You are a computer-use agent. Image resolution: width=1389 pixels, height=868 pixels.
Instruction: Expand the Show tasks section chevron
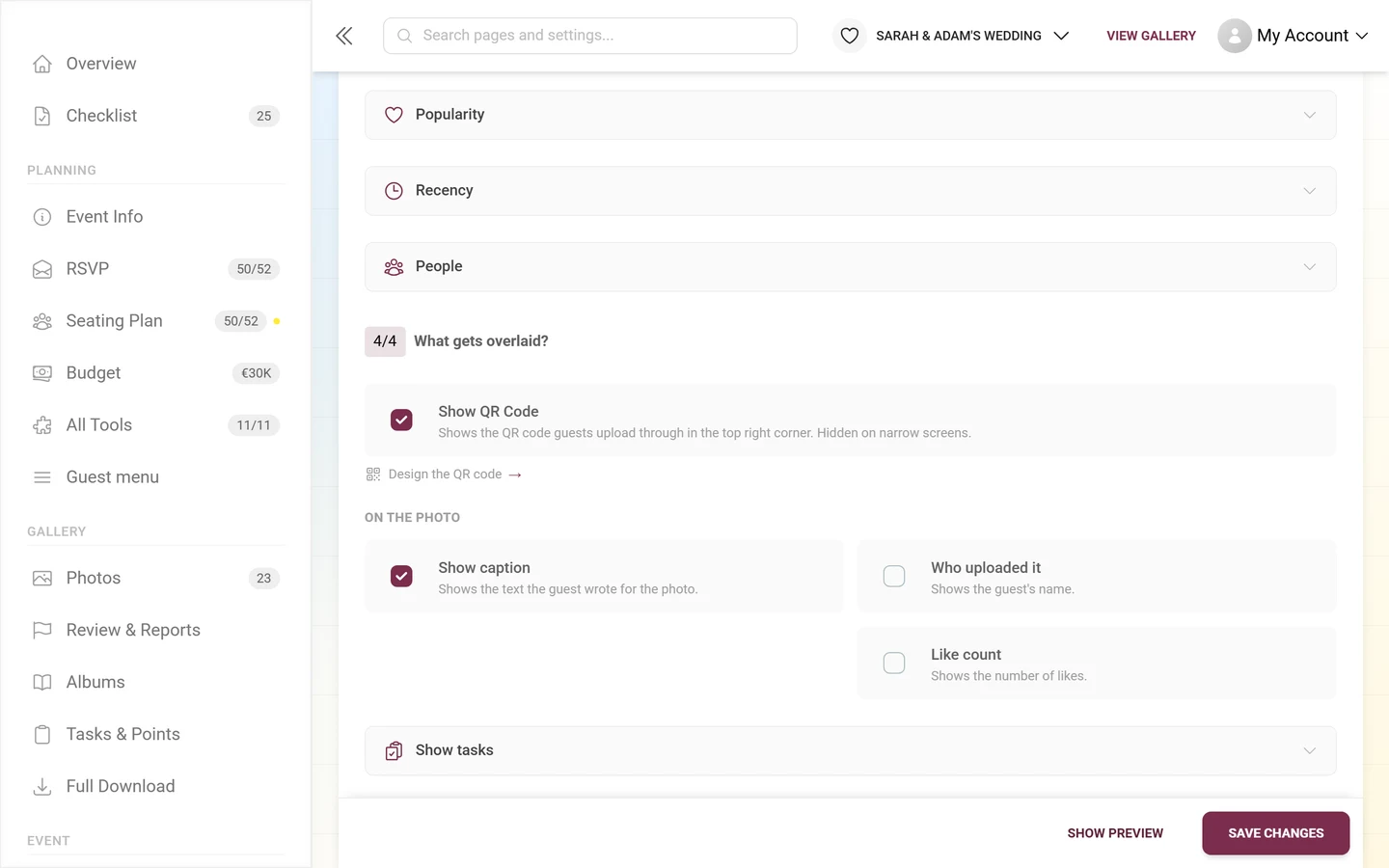[x=1310, y=751]
